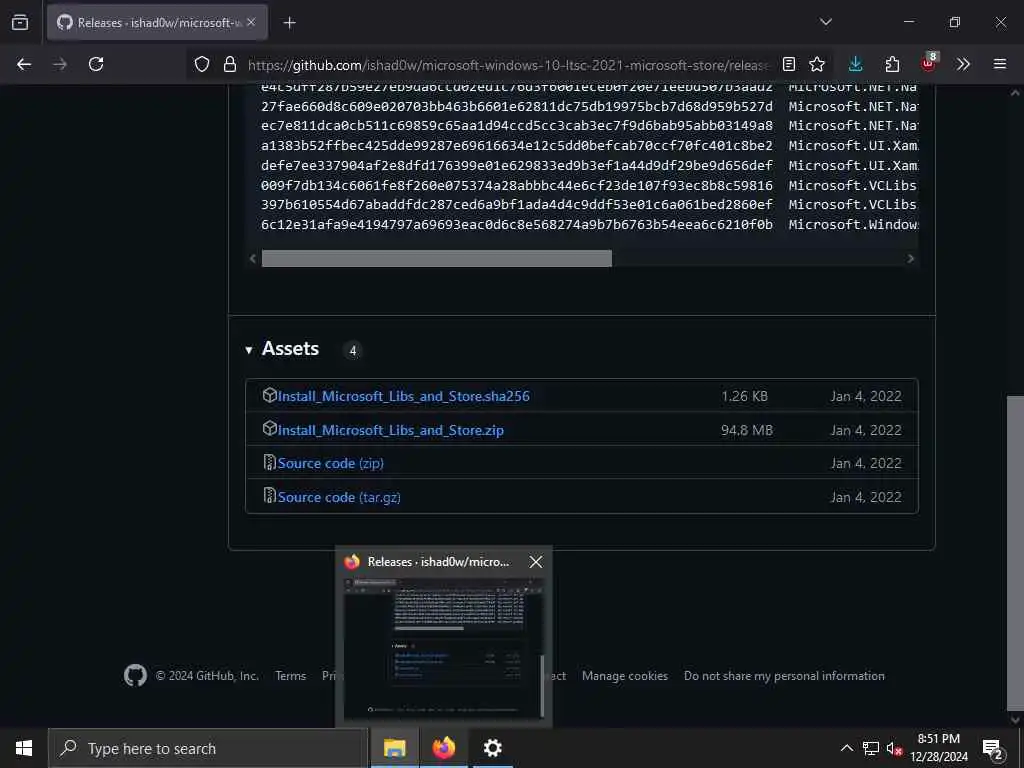Open the Terms footer link
The width and height of the screenshot is (1024, 768).
pyautogui.click(x=291, y=676)
